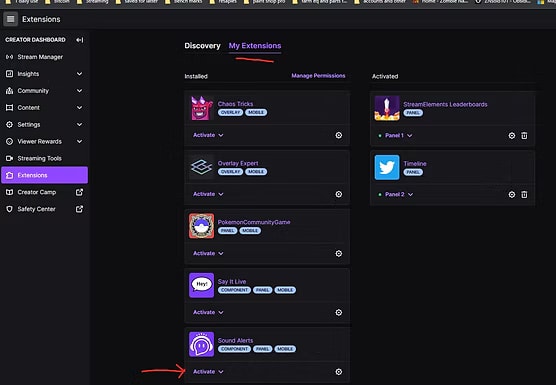Viewport: 556px width, 385px height.
Task: Click the Timeline Twitter bird icon
Action: click(387, 167)
